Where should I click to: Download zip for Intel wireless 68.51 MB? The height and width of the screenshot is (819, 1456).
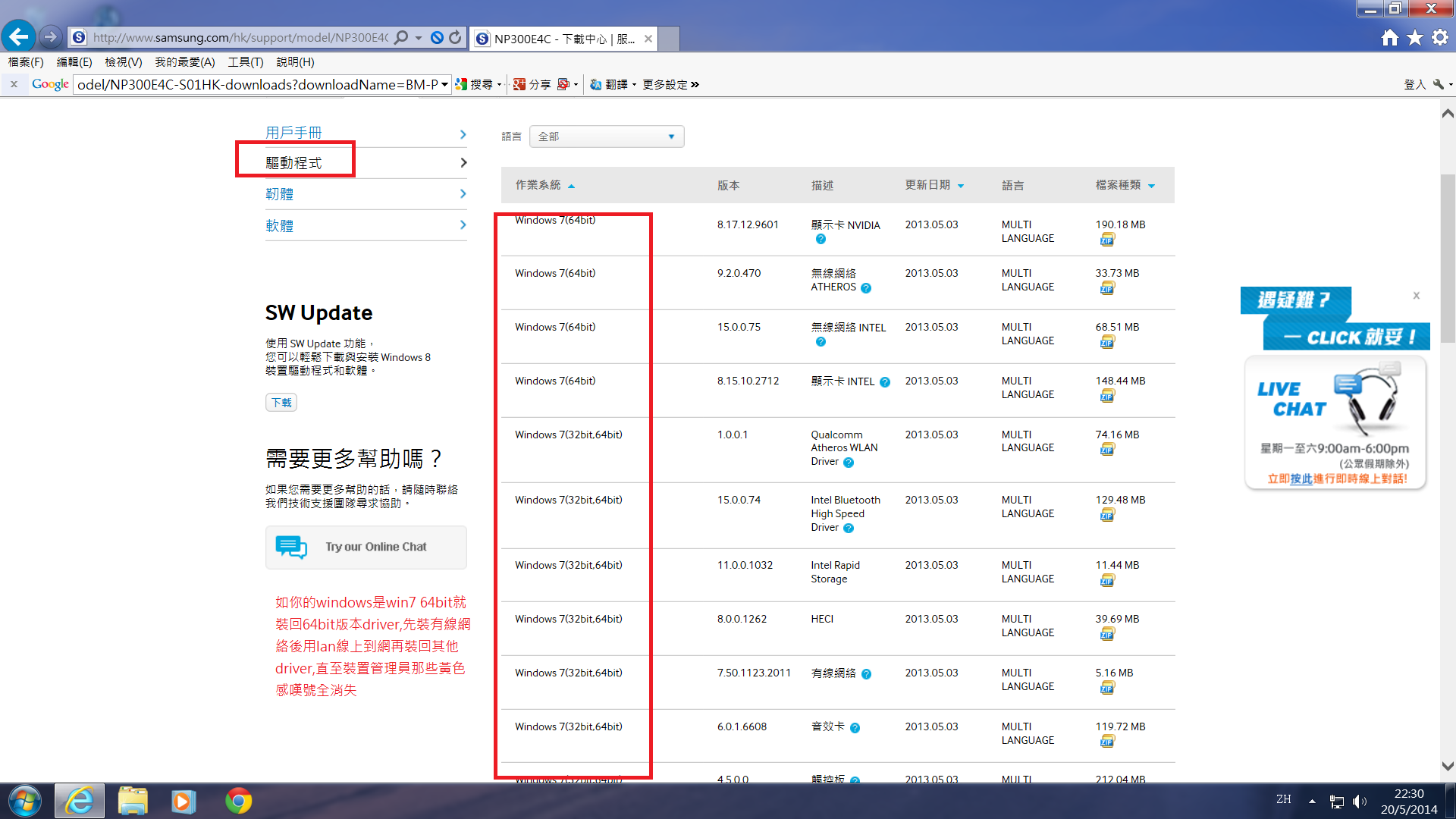point(1107,342)
